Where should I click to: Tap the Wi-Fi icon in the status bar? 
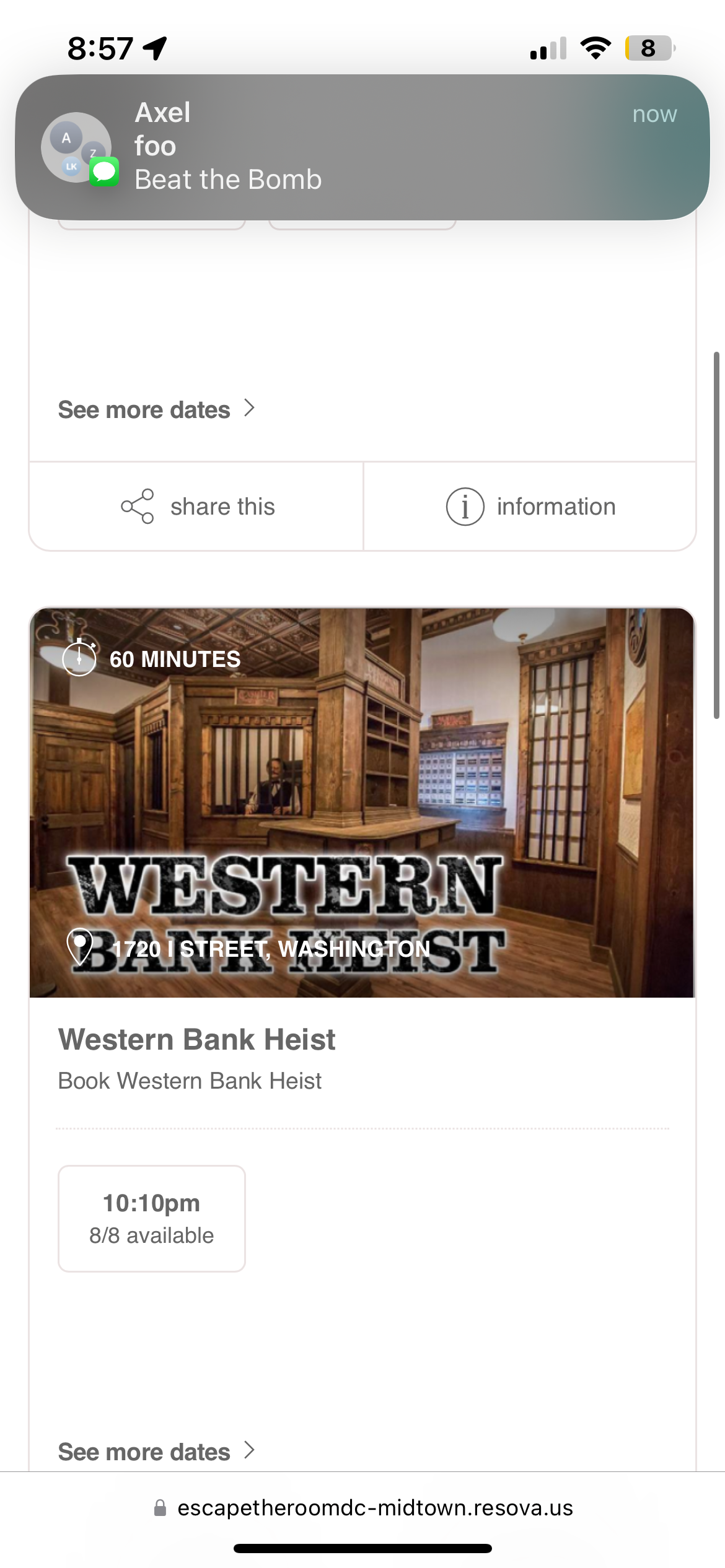(x=595, y=48)
